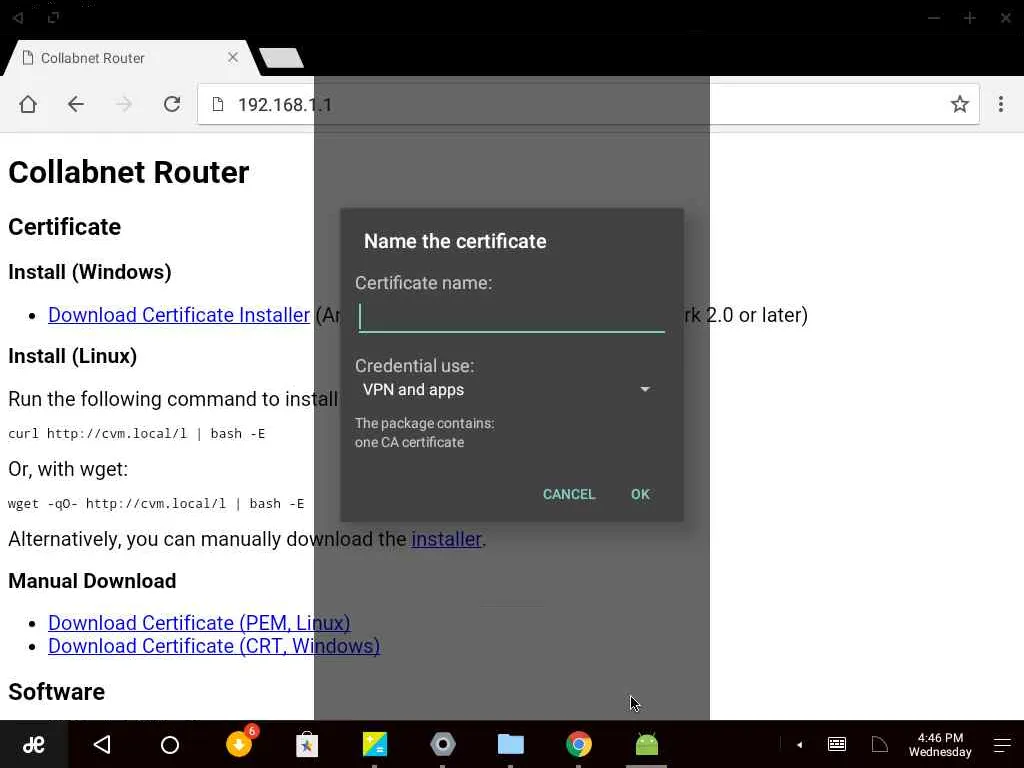Click the Certificate name input field

(512, 317)
